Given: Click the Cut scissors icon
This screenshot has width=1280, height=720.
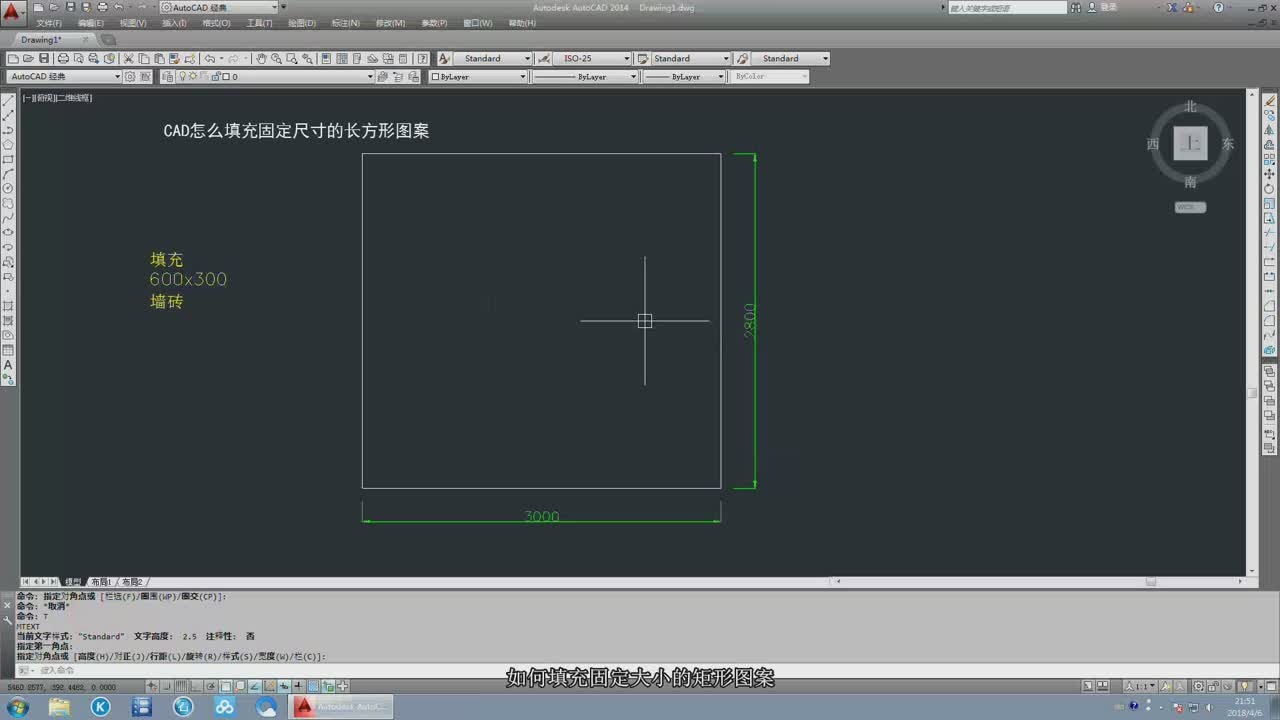Looking at the screenshot, I should tap(128, 58).
